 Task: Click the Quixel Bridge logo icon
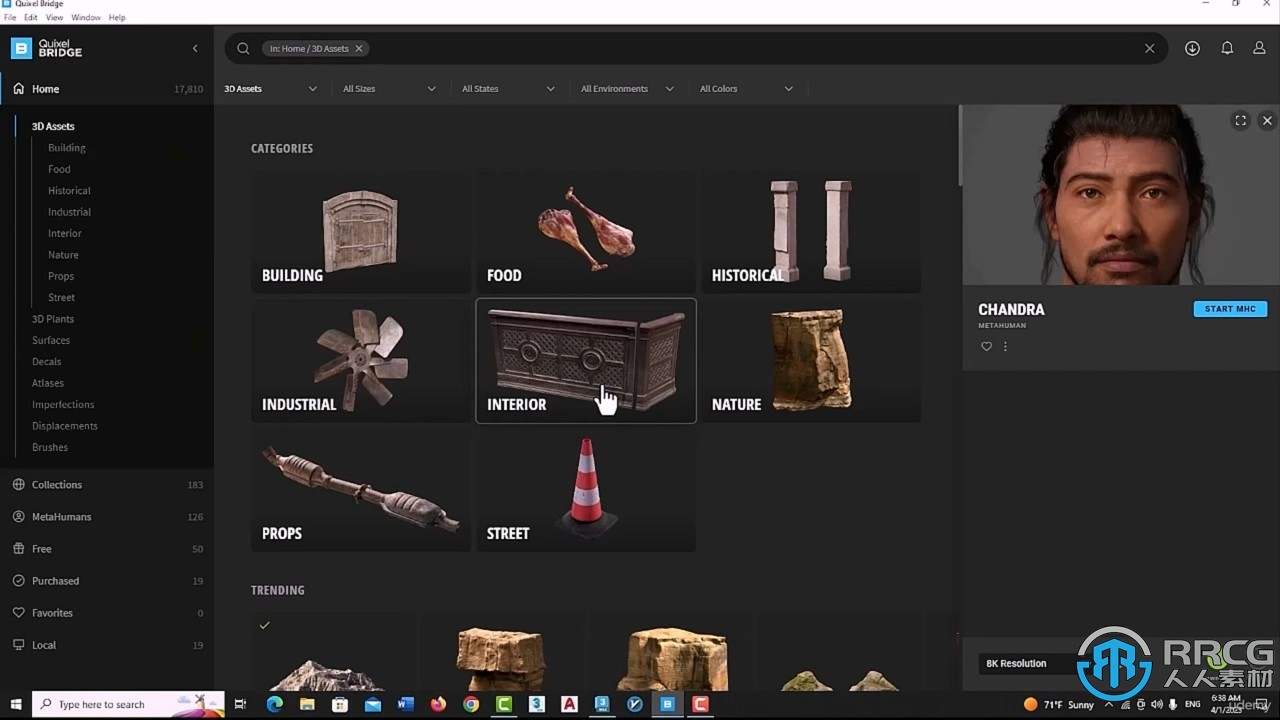pos(21,48)
